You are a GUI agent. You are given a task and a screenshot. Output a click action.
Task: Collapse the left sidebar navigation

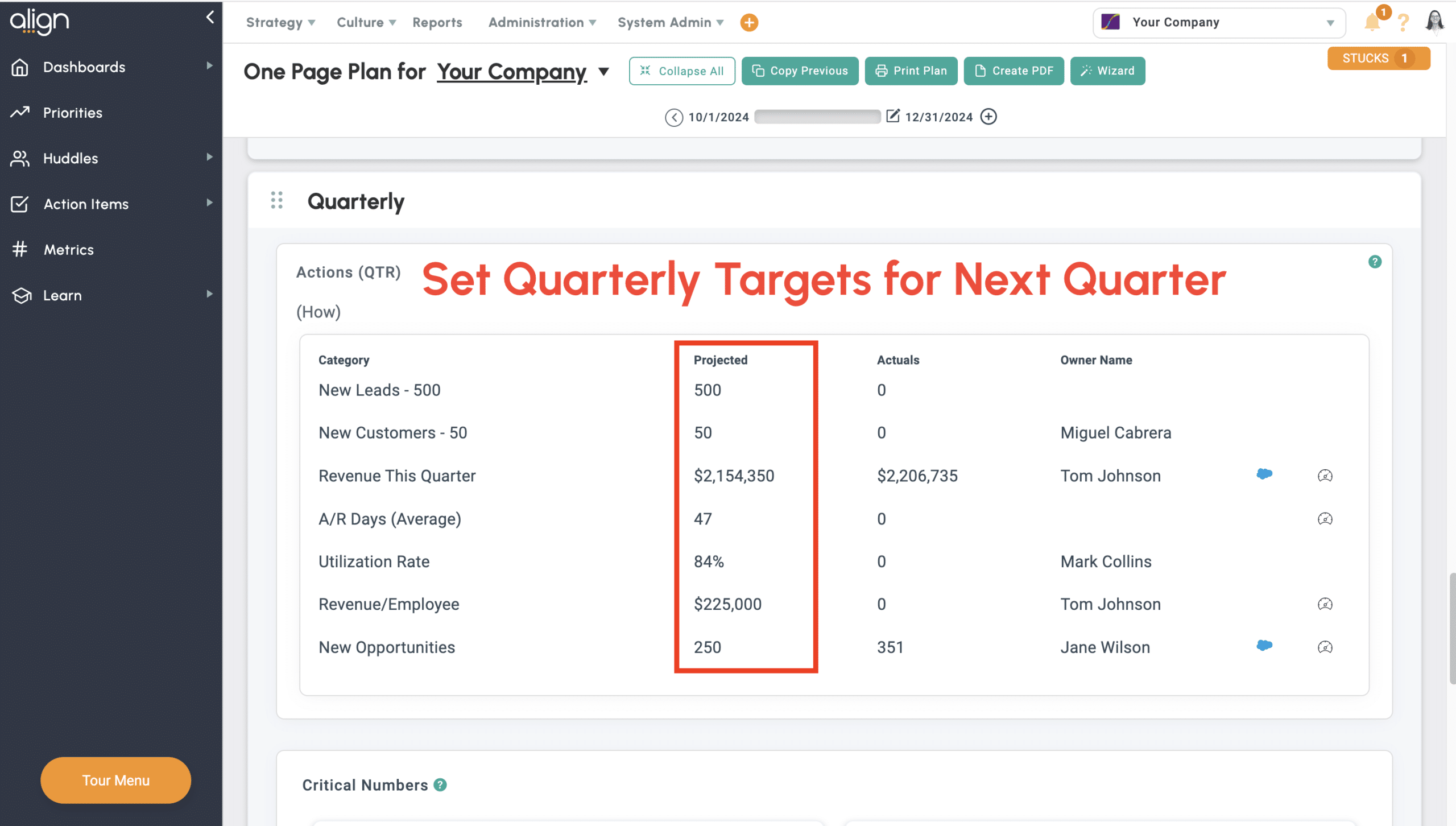point(210,17)
